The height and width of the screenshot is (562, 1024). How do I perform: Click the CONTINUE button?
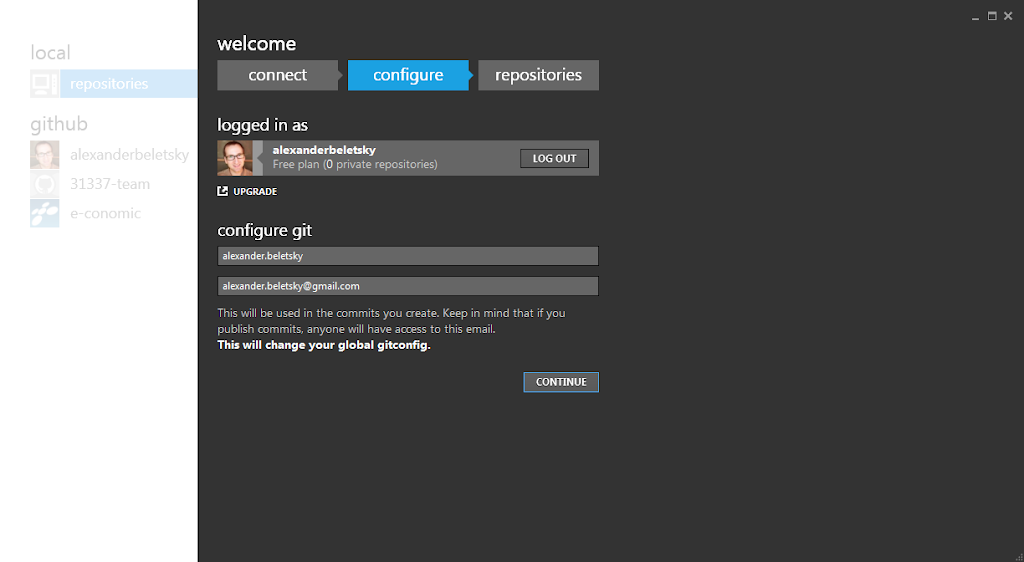[x=561, y=382]
